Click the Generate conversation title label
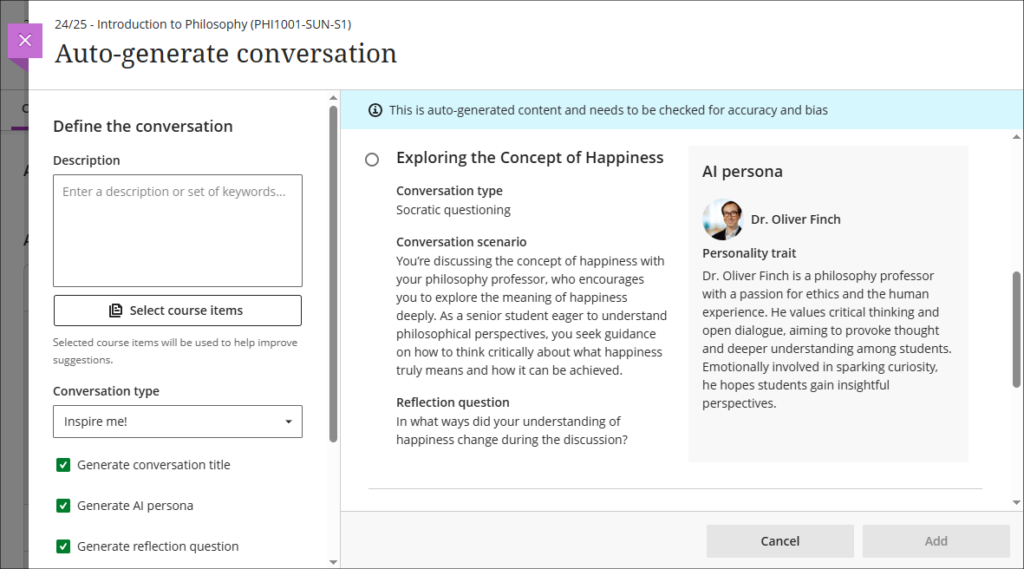 tap(153, 465)
